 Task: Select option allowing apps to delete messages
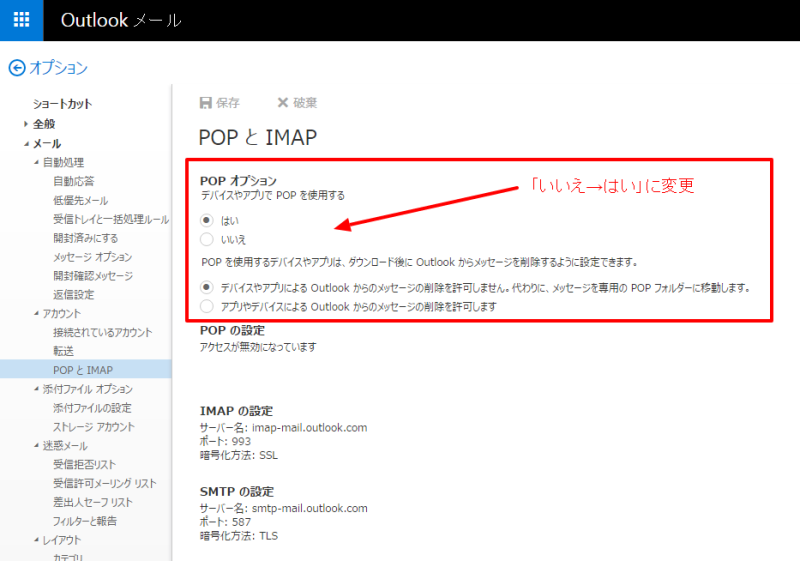207,307
